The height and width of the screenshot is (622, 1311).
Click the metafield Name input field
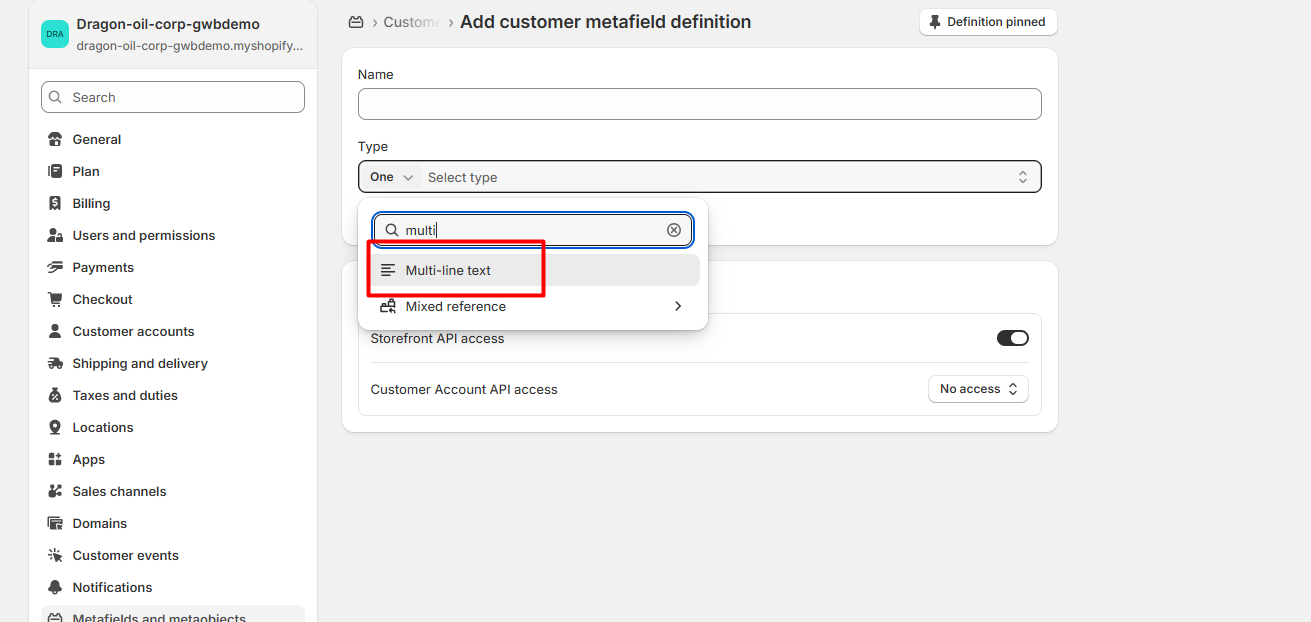click(699, 104)
